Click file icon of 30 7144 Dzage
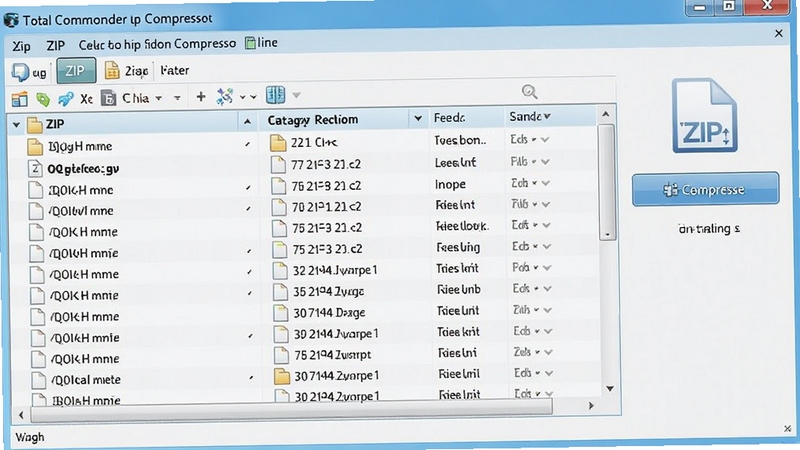800x450 pixels. pyautogui.click(x=281, y=312)
